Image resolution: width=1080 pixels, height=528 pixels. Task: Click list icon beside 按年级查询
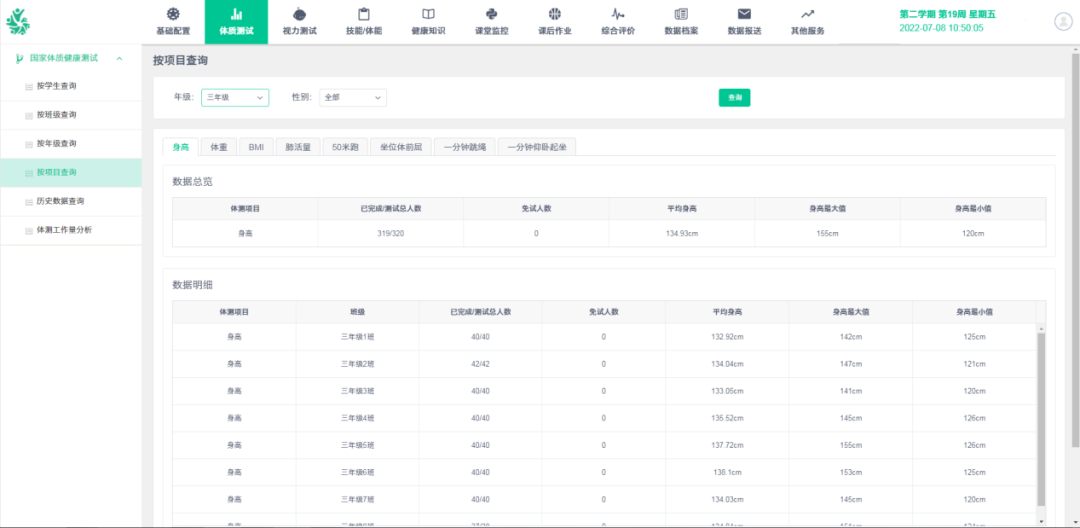[29, 145]
